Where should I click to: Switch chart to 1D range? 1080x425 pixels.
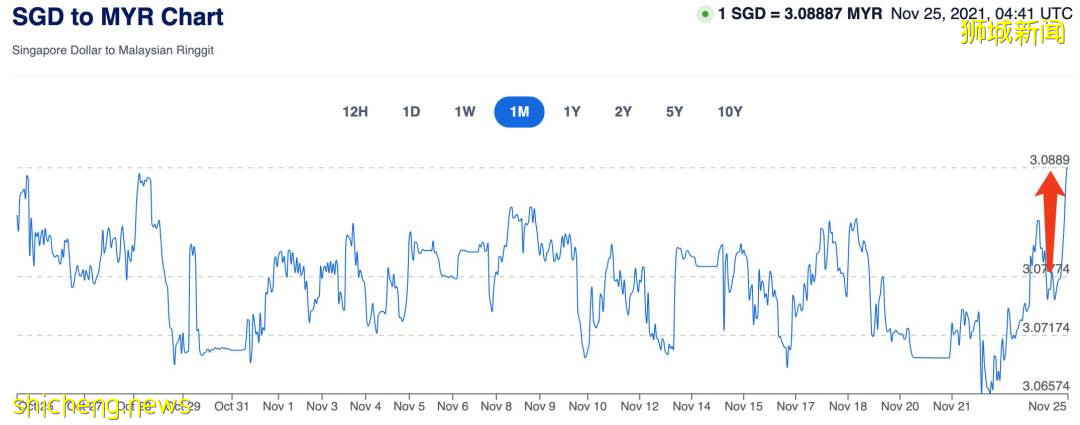(411, 112)
